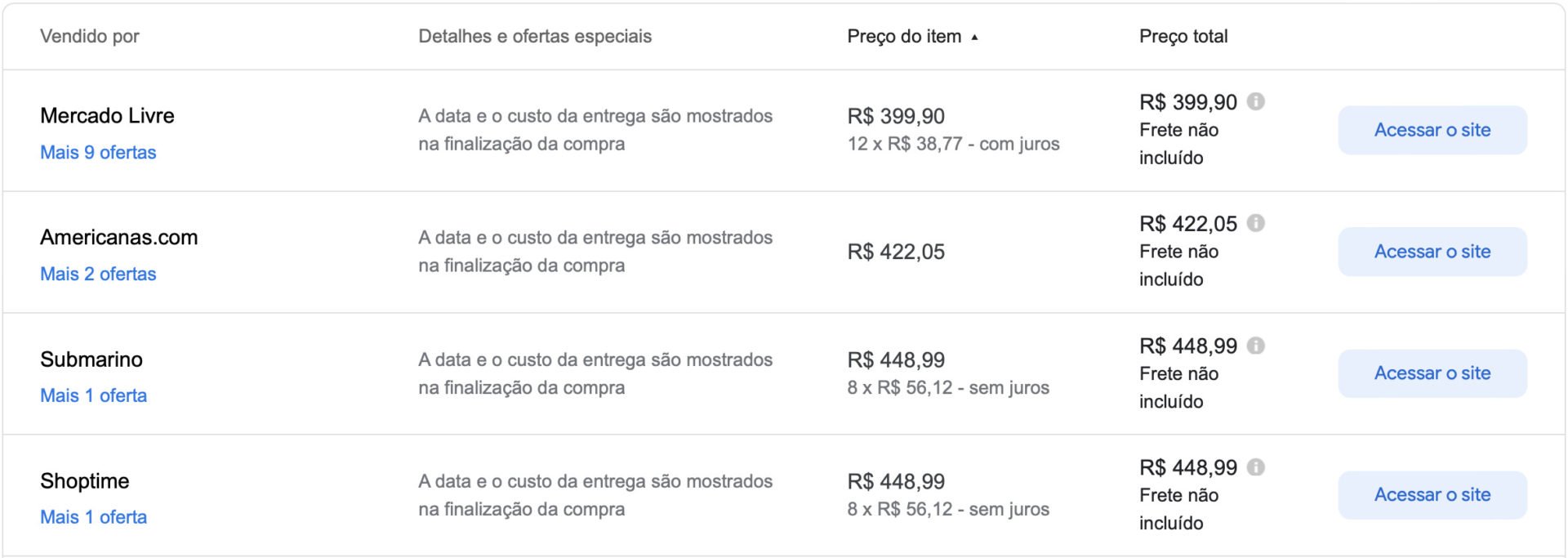
Task: Select the Mercado Livre seller name
Action: click(107, 115)
